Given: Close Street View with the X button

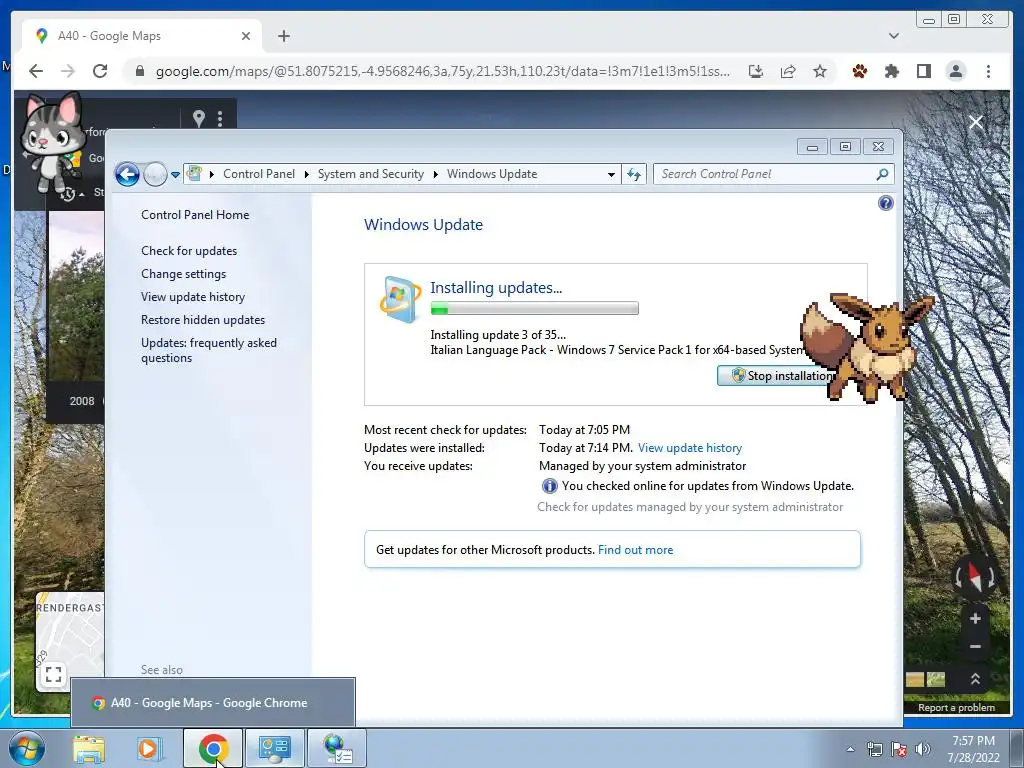Looking at the screenshot, I should (976, 122).
